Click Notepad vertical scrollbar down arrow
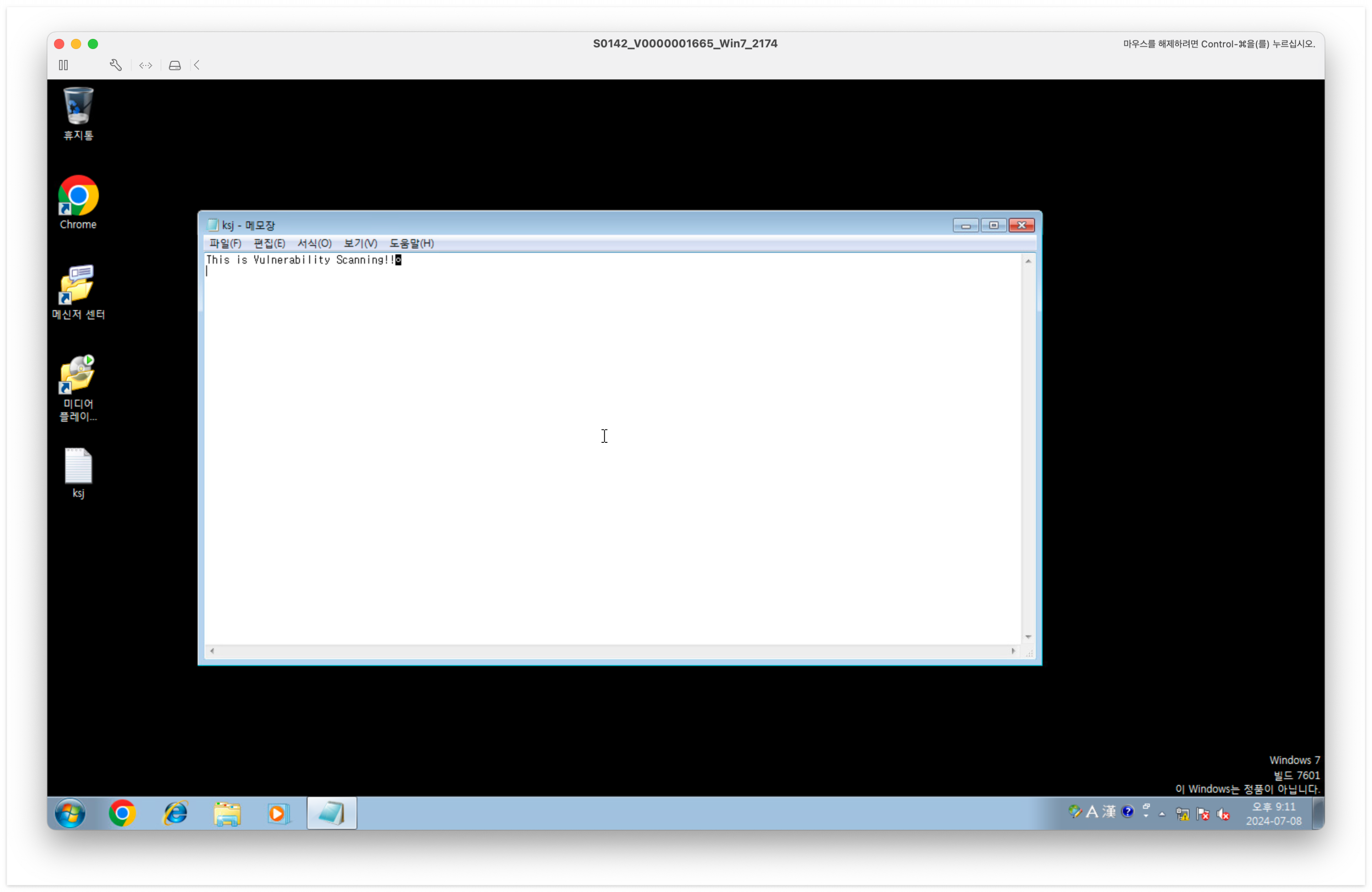 [1028, 637]
